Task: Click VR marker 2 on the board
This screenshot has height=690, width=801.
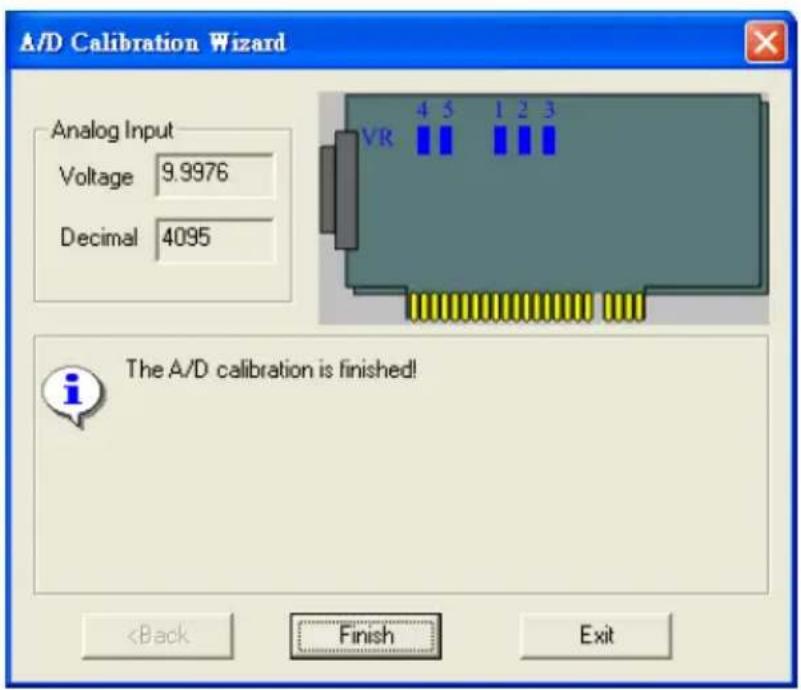Action: tap(525, 140)
